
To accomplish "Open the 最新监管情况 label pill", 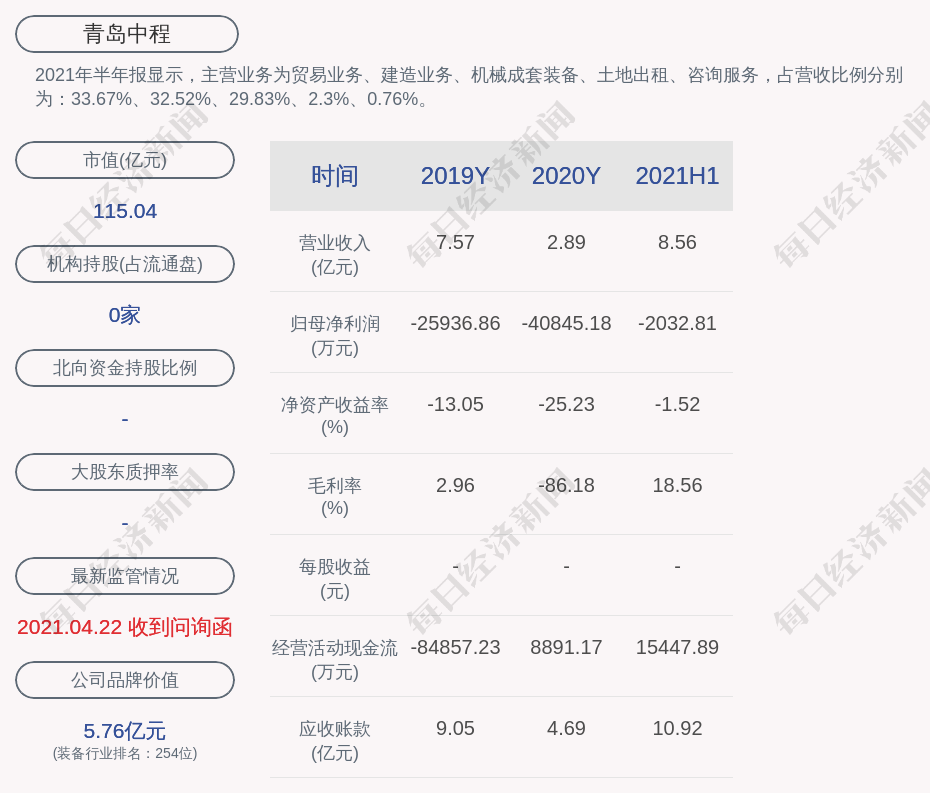I will [125, 576].
